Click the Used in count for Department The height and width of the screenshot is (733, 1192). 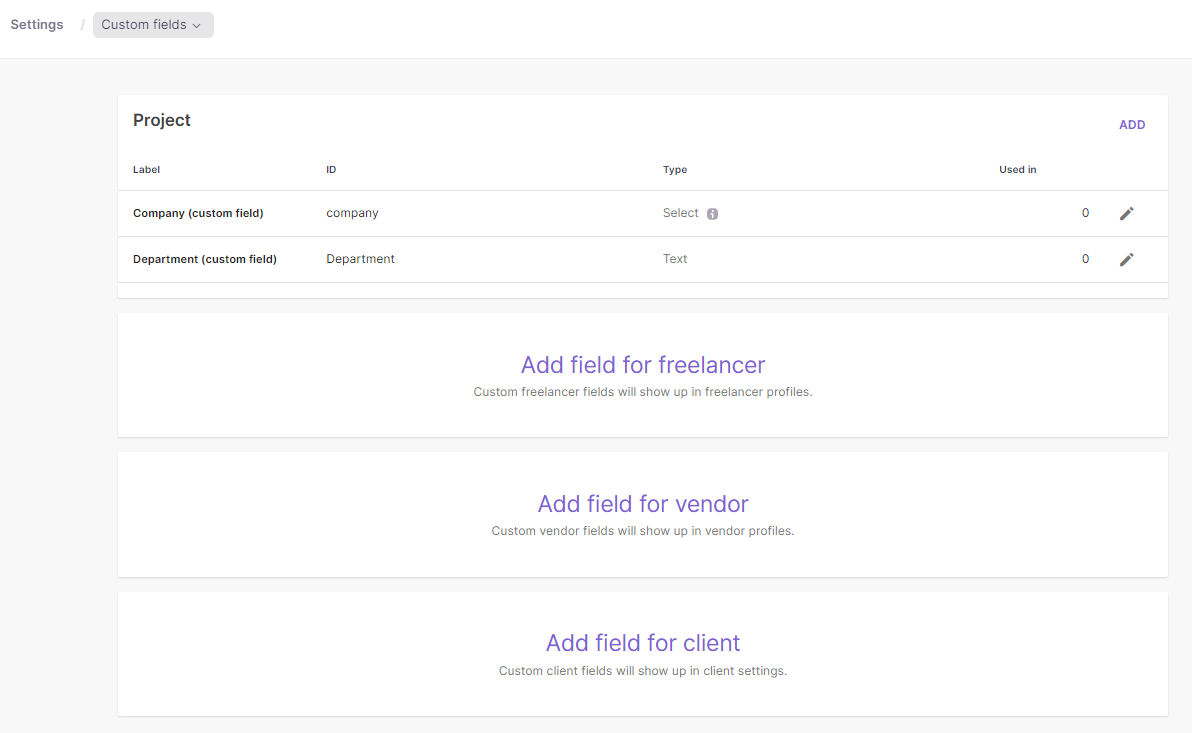coord(1086,259)
